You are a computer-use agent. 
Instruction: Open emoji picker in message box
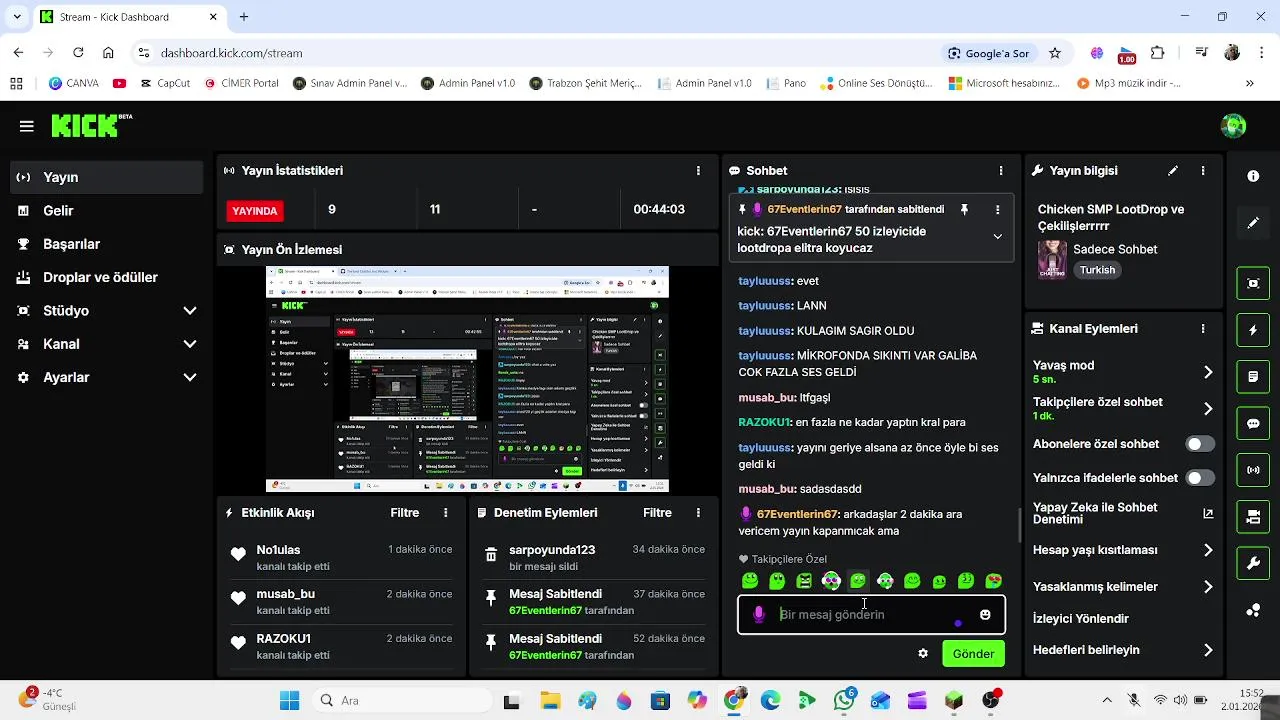985,615
